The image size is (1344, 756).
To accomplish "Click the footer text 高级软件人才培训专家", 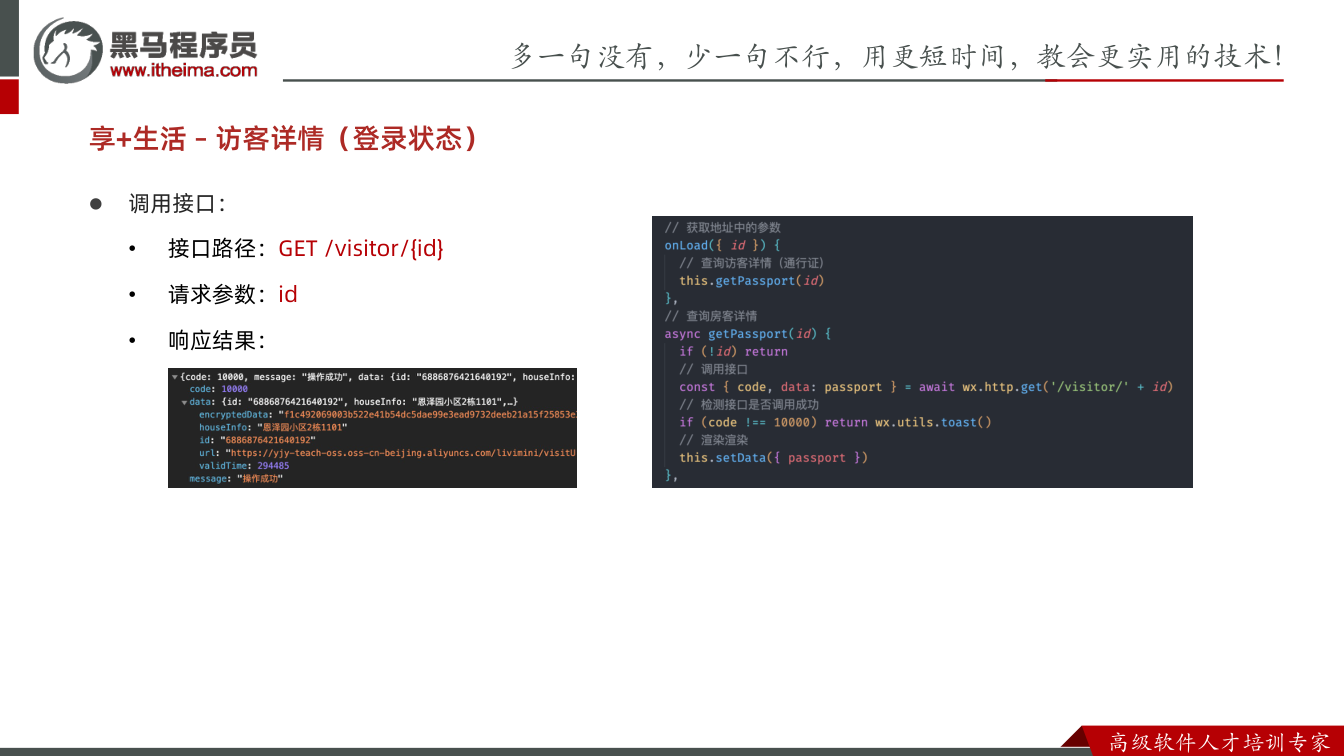I will point(1220,742).
